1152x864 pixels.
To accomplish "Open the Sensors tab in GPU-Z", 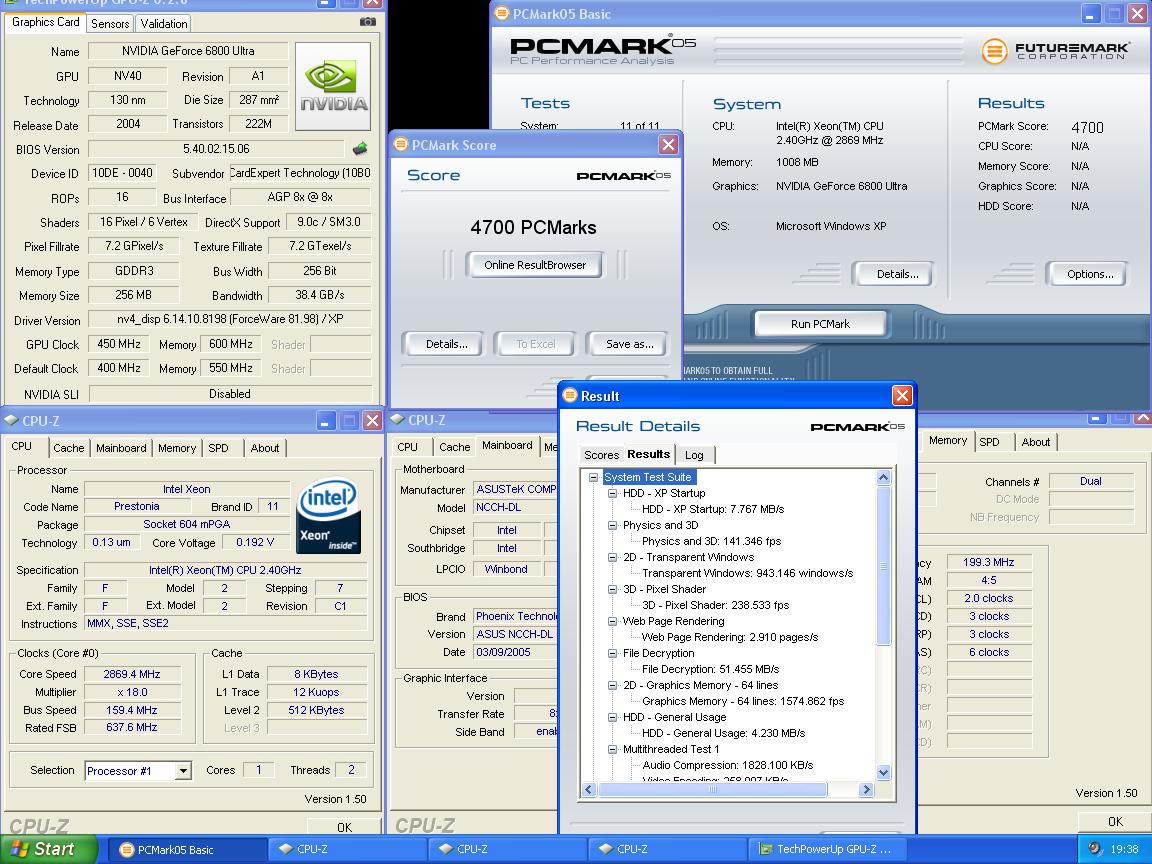I will click(110, 24).
